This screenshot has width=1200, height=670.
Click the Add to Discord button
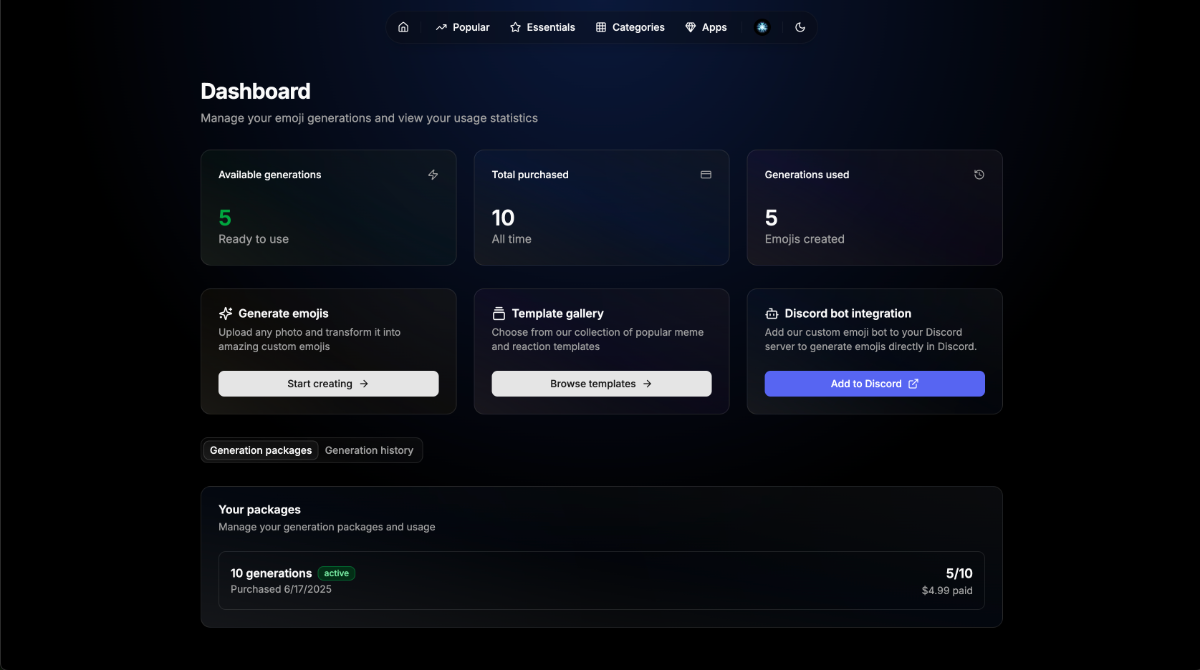point(874,384)
